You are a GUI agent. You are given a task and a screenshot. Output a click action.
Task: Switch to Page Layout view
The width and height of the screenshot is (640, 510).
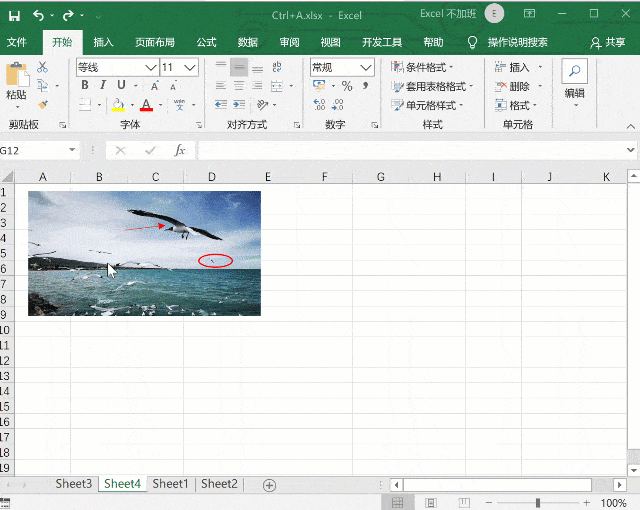[431, 503]
